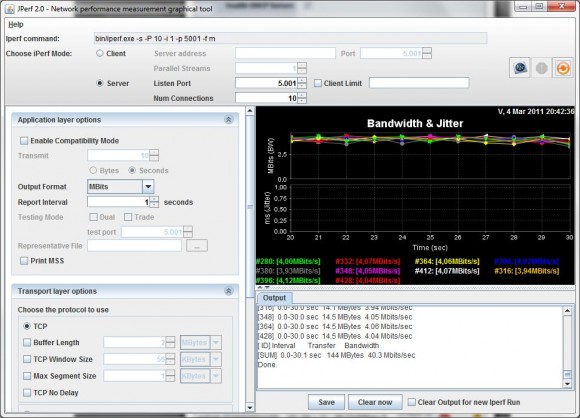Enable the Buffer Length checkbox
The width and height of the screenshot is (580, 418).
27,343
